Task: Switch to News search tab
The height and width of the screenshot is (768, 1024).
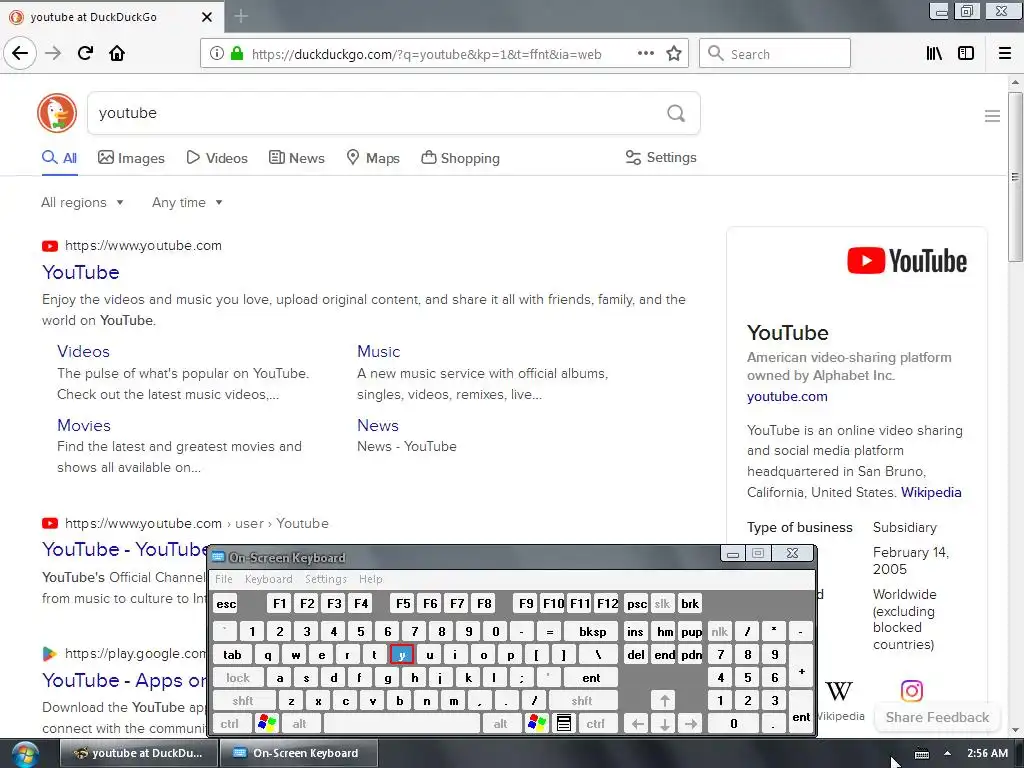Action: click(296, 158)
